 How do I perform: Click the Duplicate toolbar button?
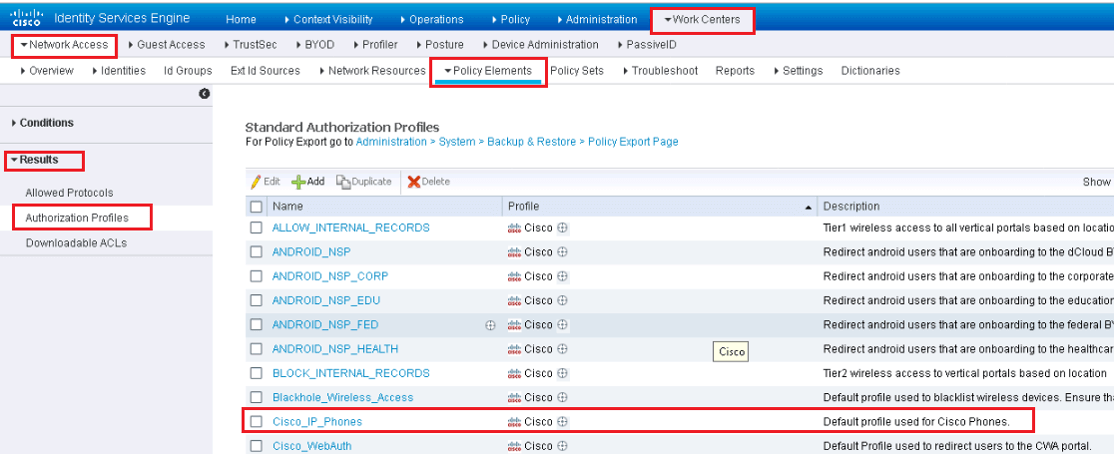point(364,182)
